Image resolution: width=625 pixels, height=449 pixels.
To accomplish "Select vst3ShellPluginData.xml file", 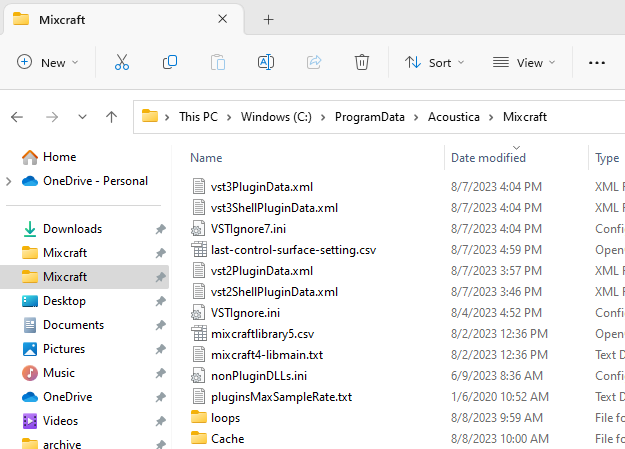I will [274, 208].
